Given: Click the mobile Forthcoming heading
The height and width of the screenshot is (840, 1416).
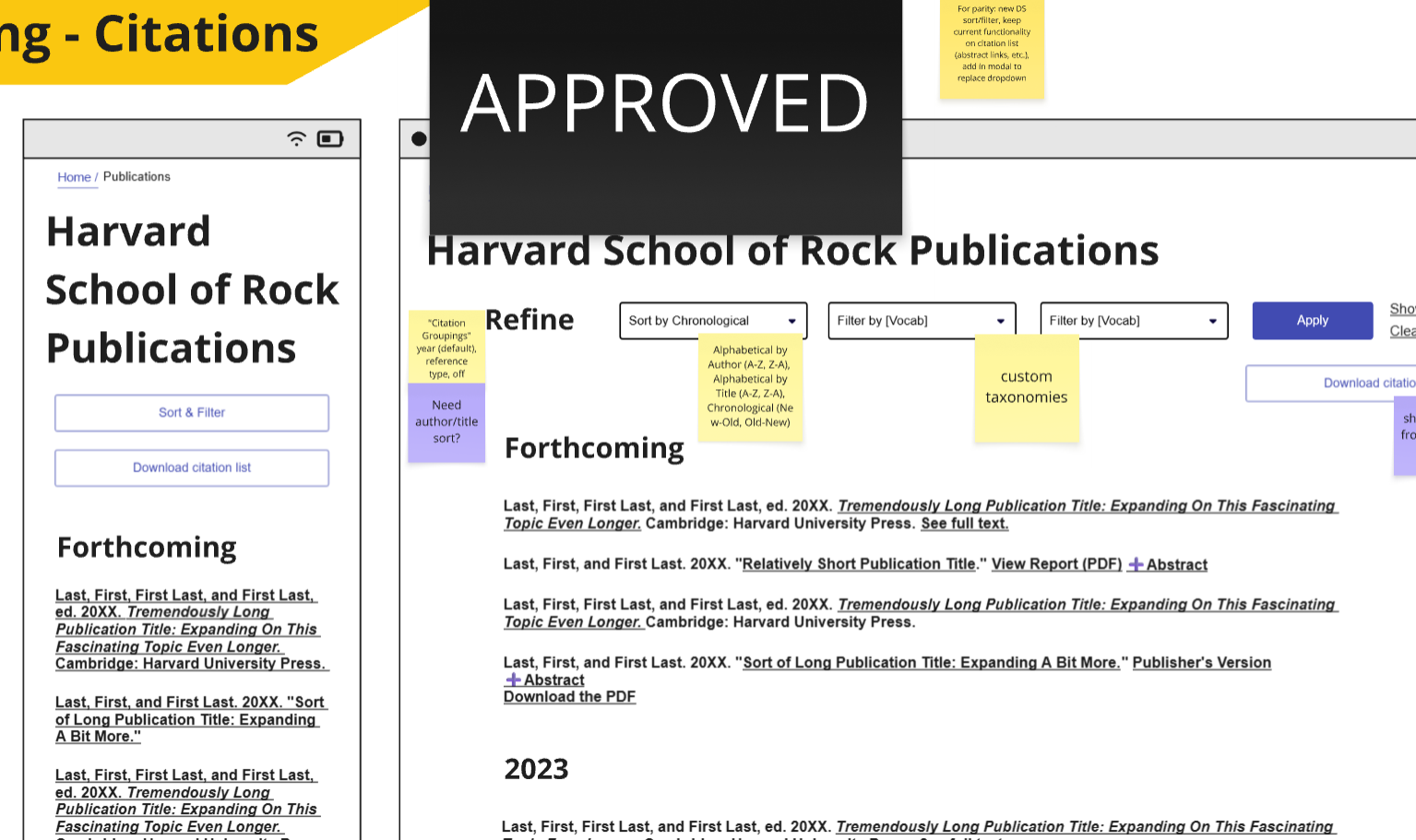Looking at the screenshot, I should (147, 548).
